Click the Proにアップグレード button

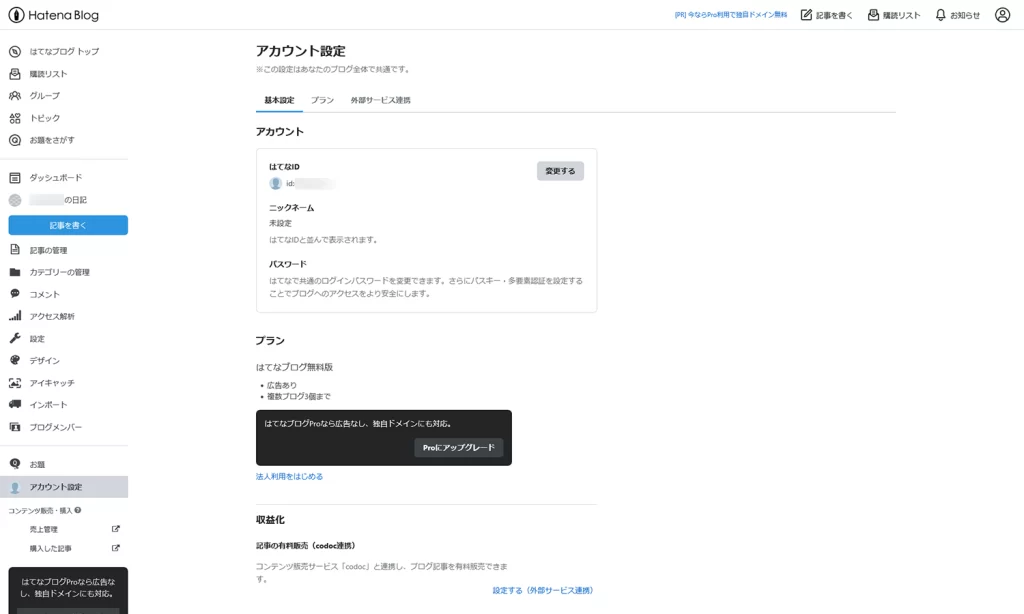tap(458, 448)
